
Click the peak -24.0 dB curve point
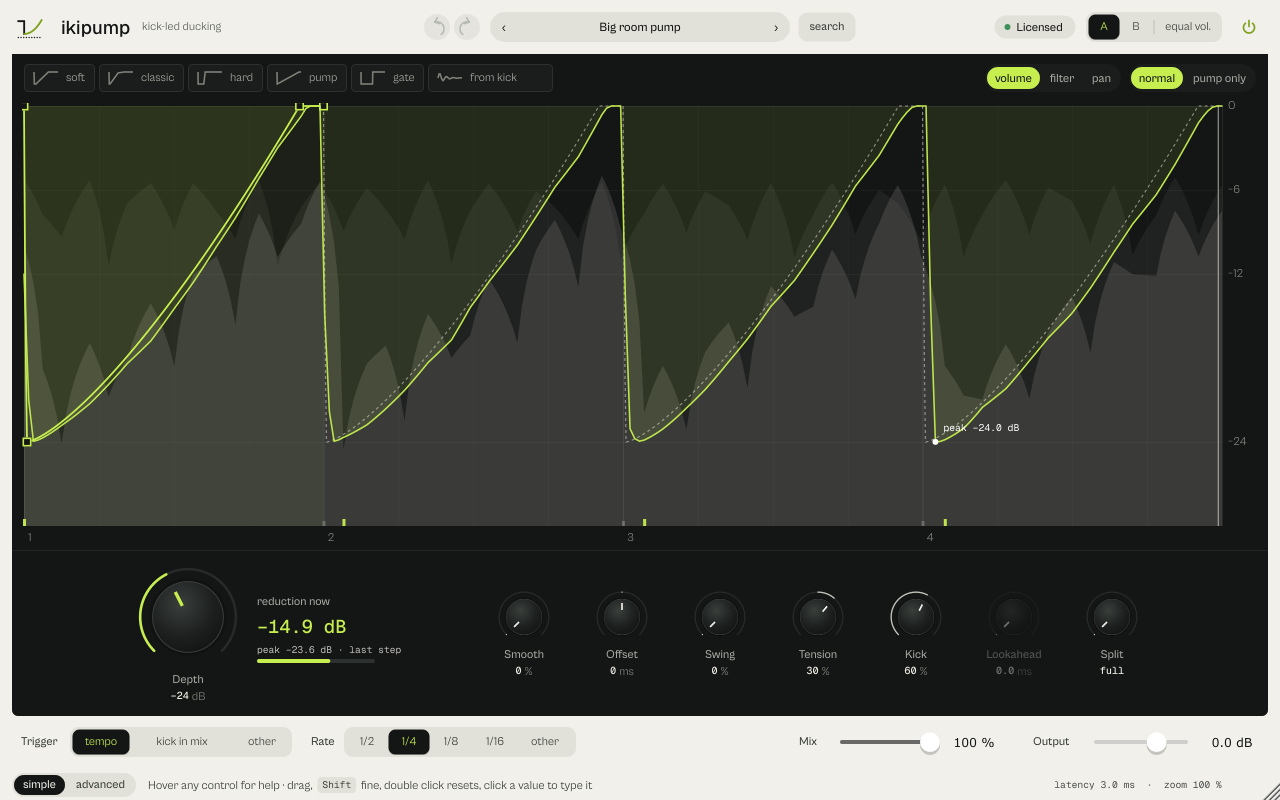click(x=935, y=441)
